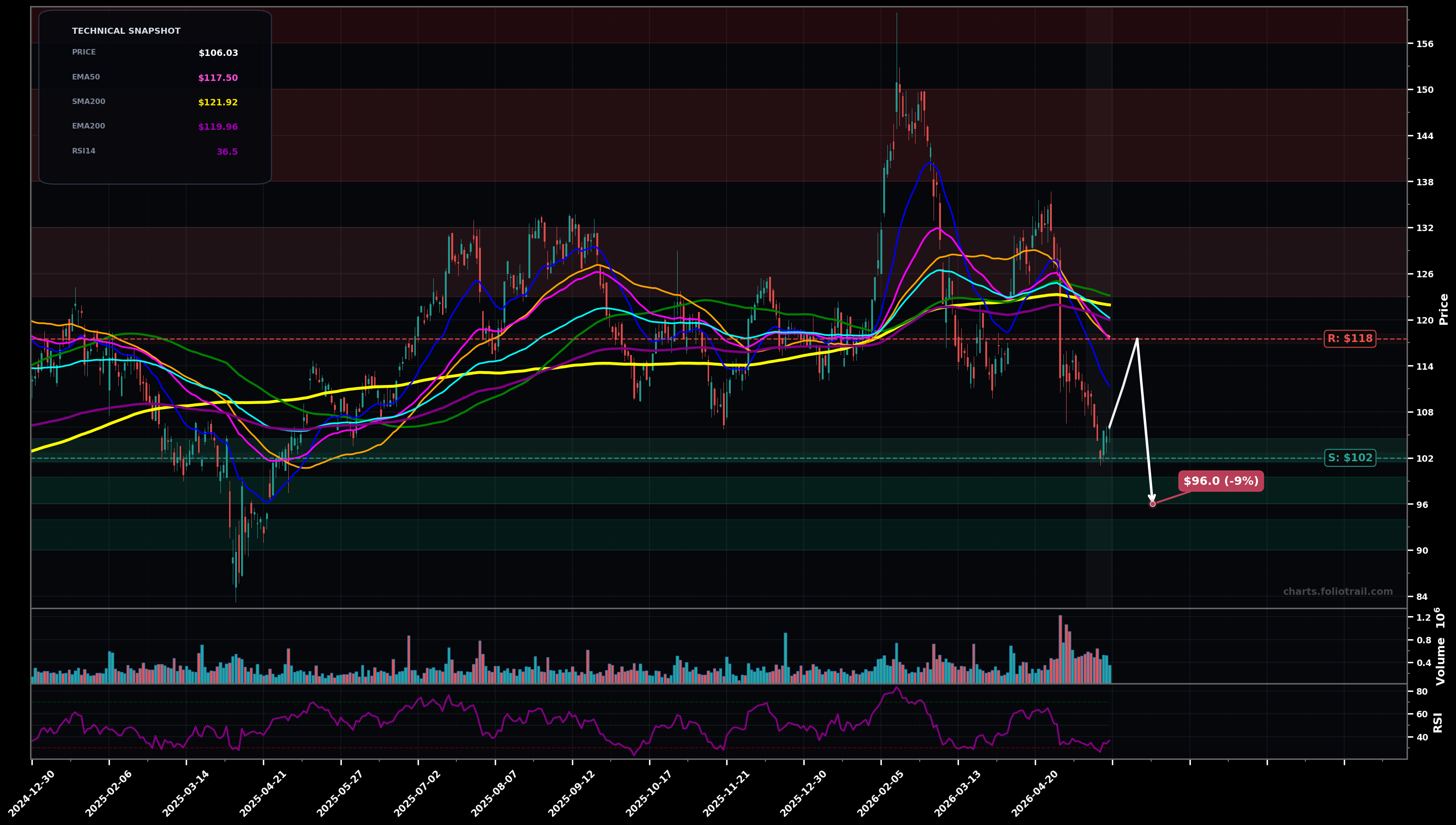1456x825 pixels.
Task: Click the 126 price axis tick
Action: [x=1425, y=274]
